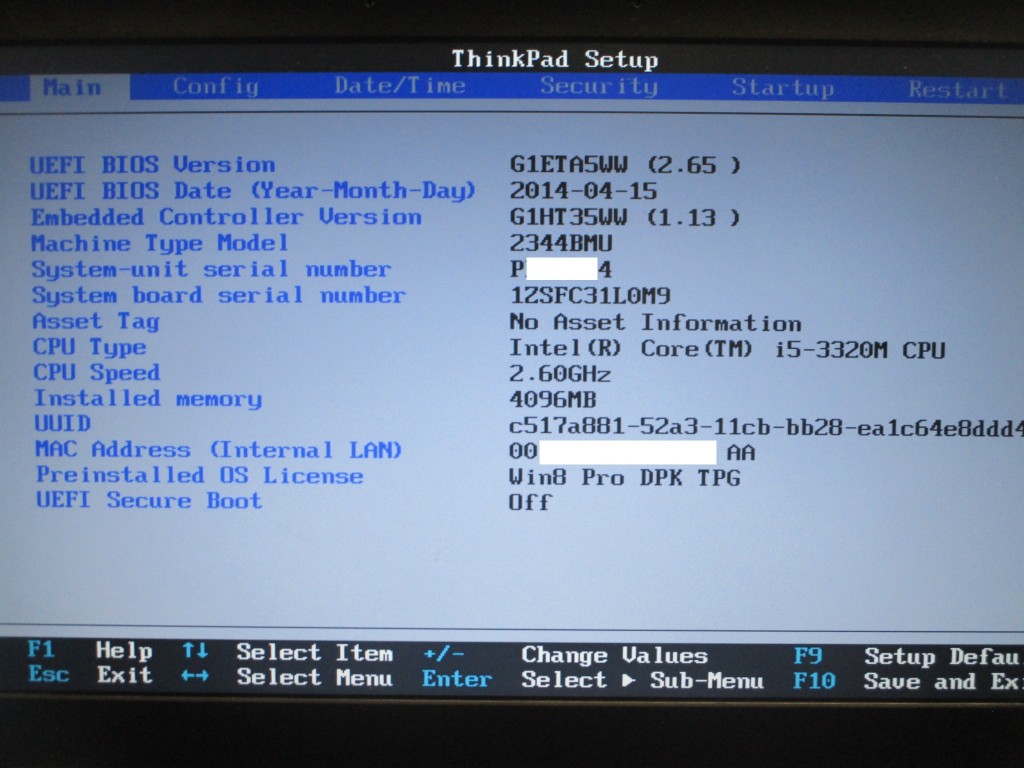Viewport: 1024px width, 768px height.
Task: Click the Esc Exit key hint
Action: tap(90, 675)
